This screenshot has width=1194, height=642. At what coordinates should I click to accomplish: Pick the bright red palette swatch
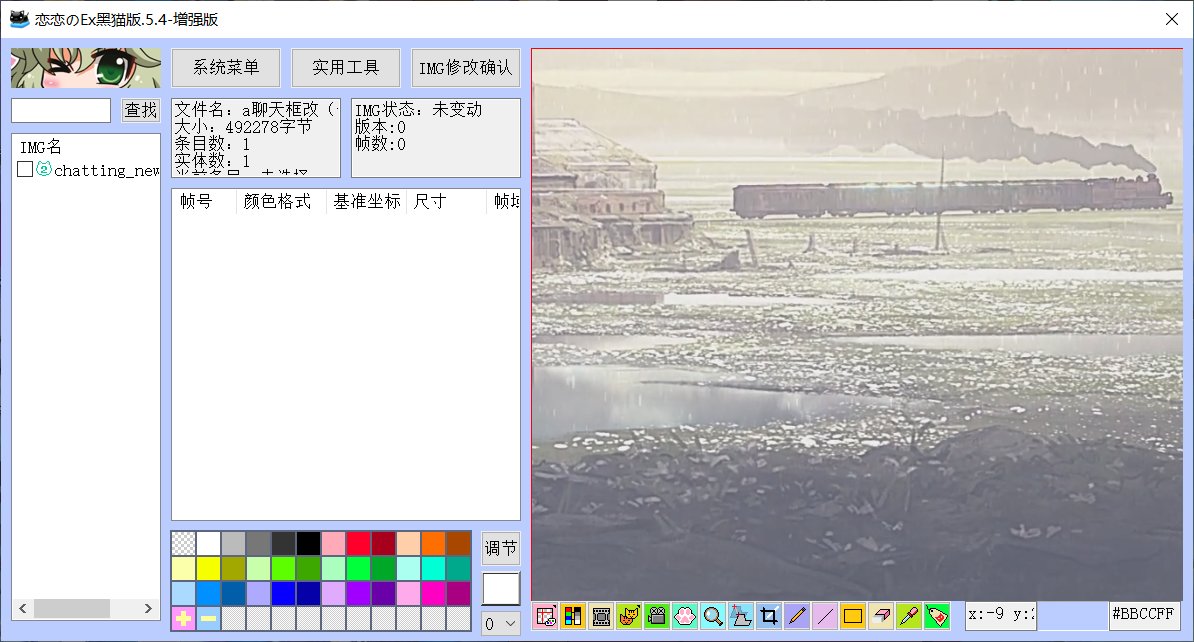[x=358, y=543]
